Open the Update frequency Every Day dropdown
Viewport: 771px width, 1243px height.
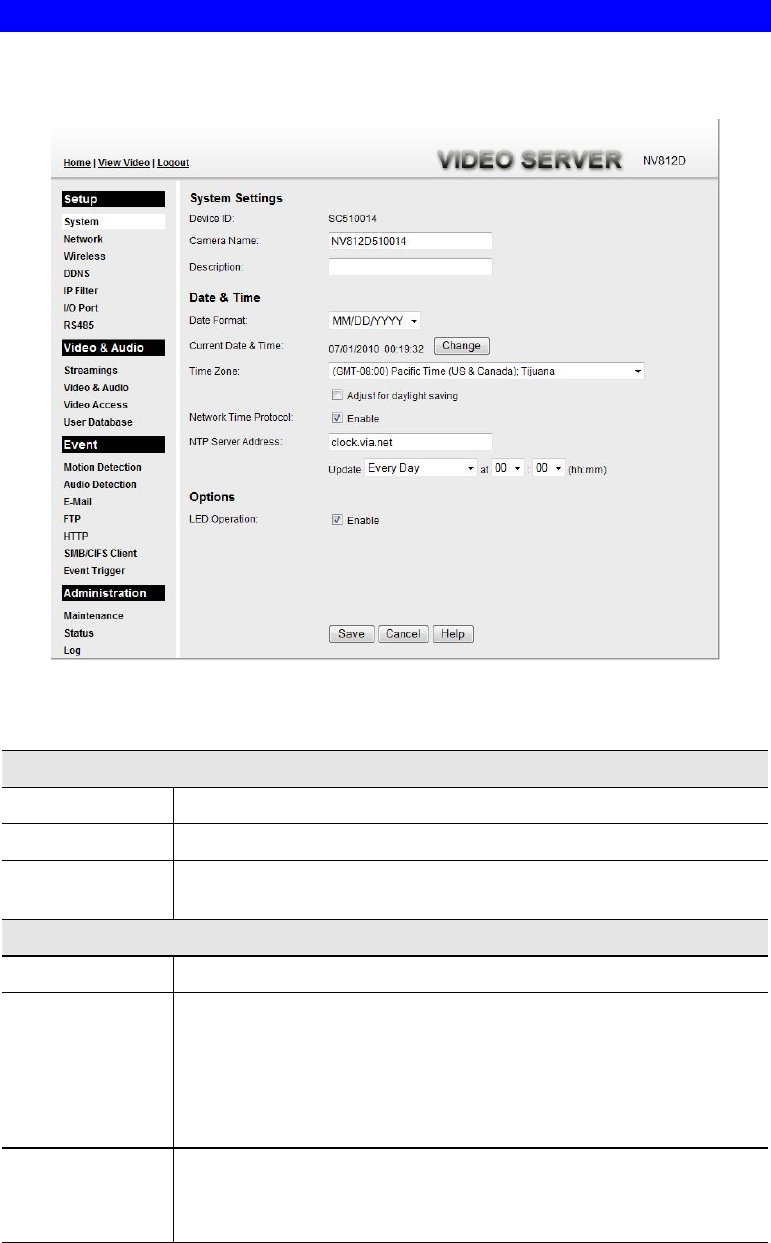point(421,468)
